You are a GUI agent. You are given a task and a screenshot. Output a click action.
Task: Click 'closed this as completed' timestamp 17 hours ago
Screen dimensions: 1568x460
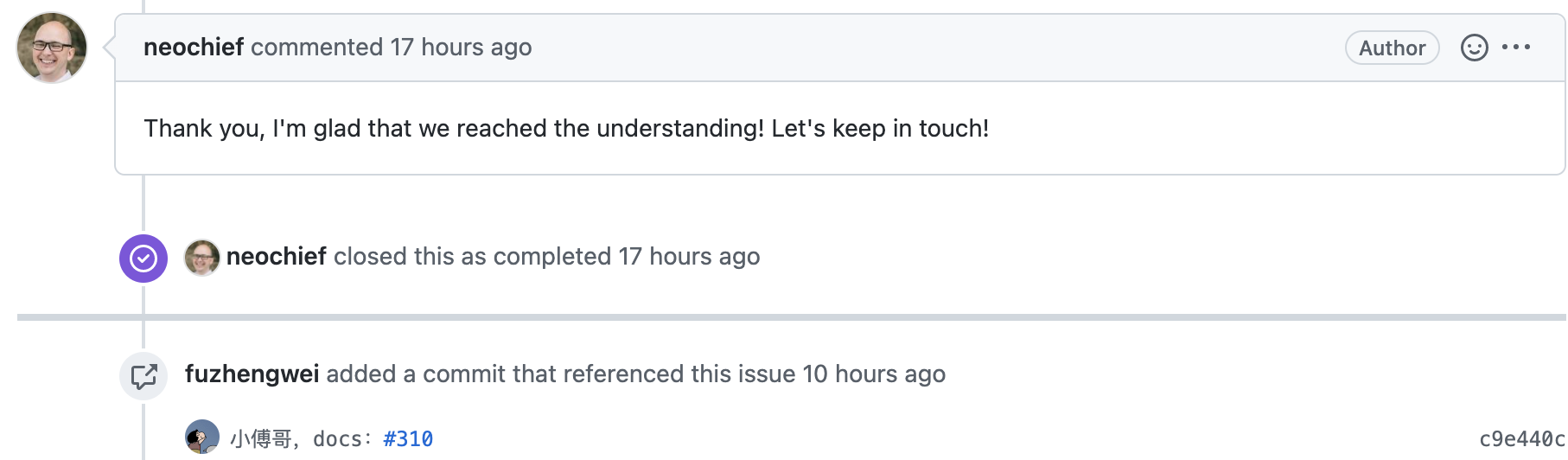(x=689, y=256)
